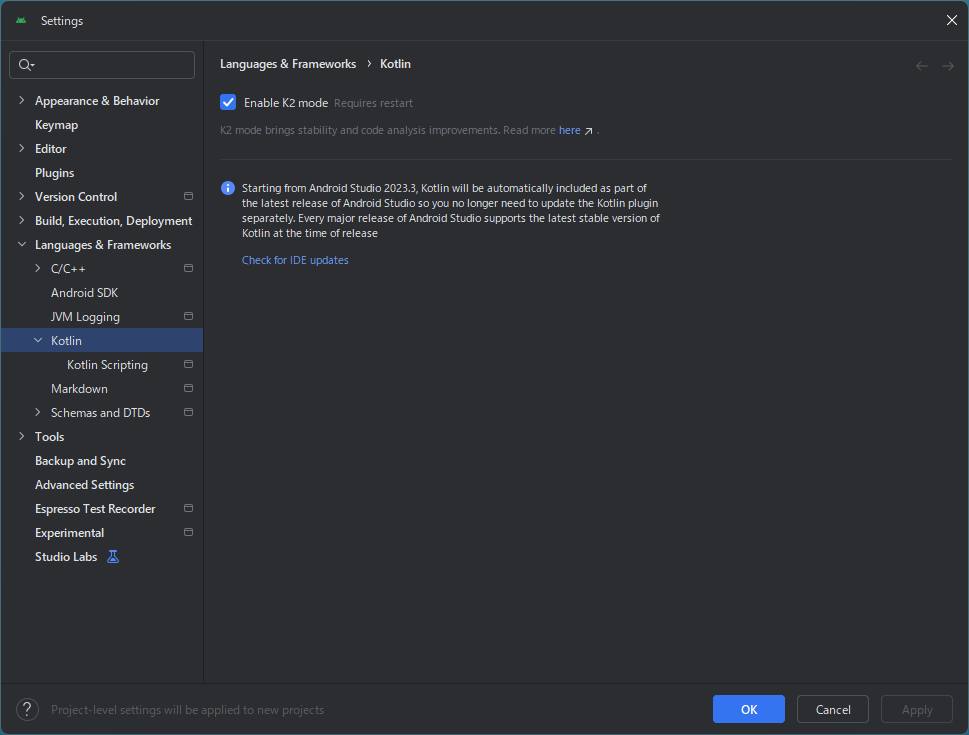
Task: Go back using the left arrow icon
Action: point(921,66)
